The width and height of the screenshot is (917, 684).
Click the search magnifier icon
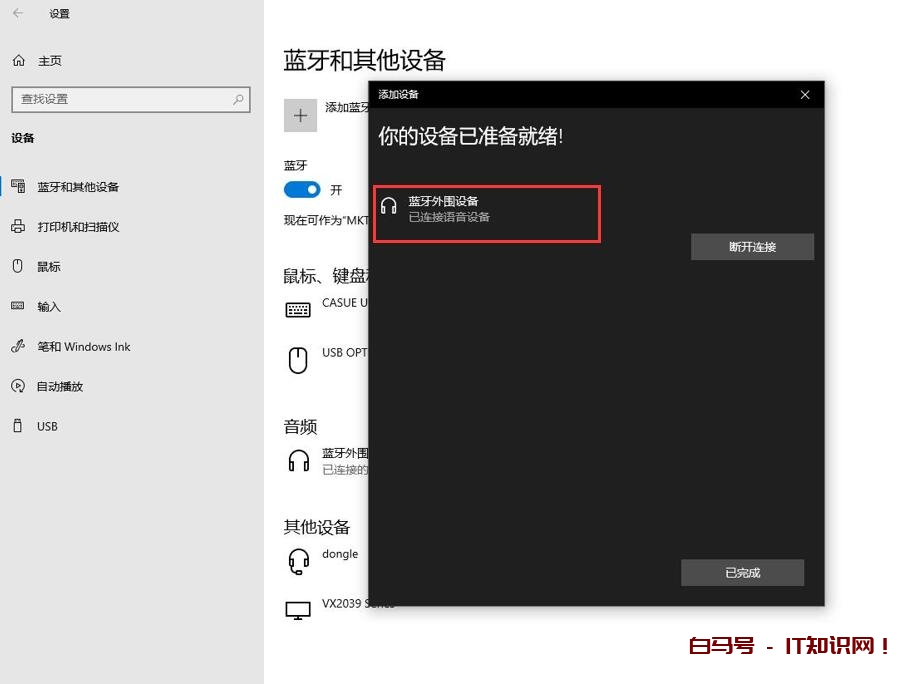pyautogui.click(x=238, y=99)
